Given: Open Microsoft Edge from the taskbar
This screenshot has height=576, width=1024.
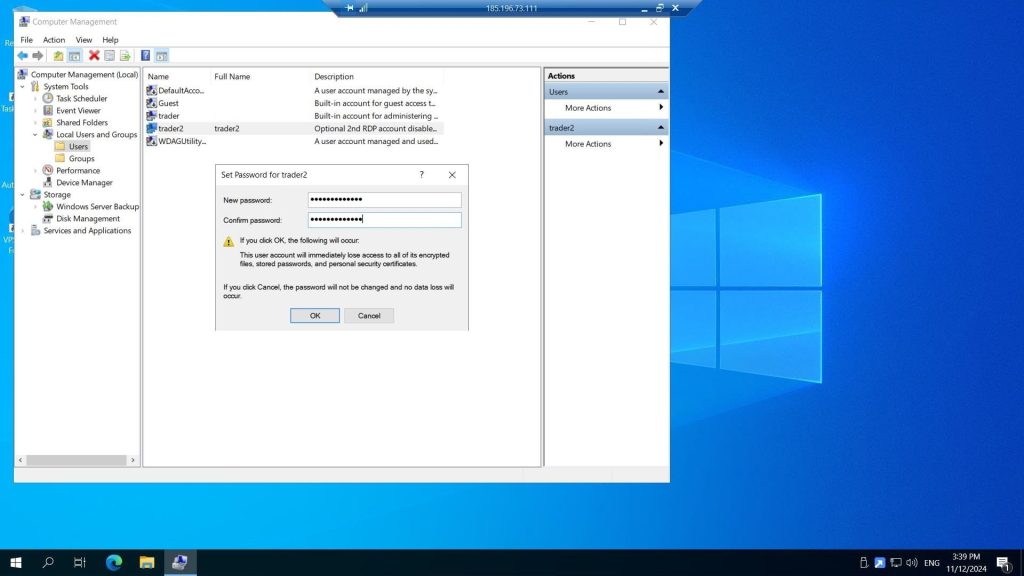Looking at the screenshot, I should pyautogui.click(x=113, y=563).
